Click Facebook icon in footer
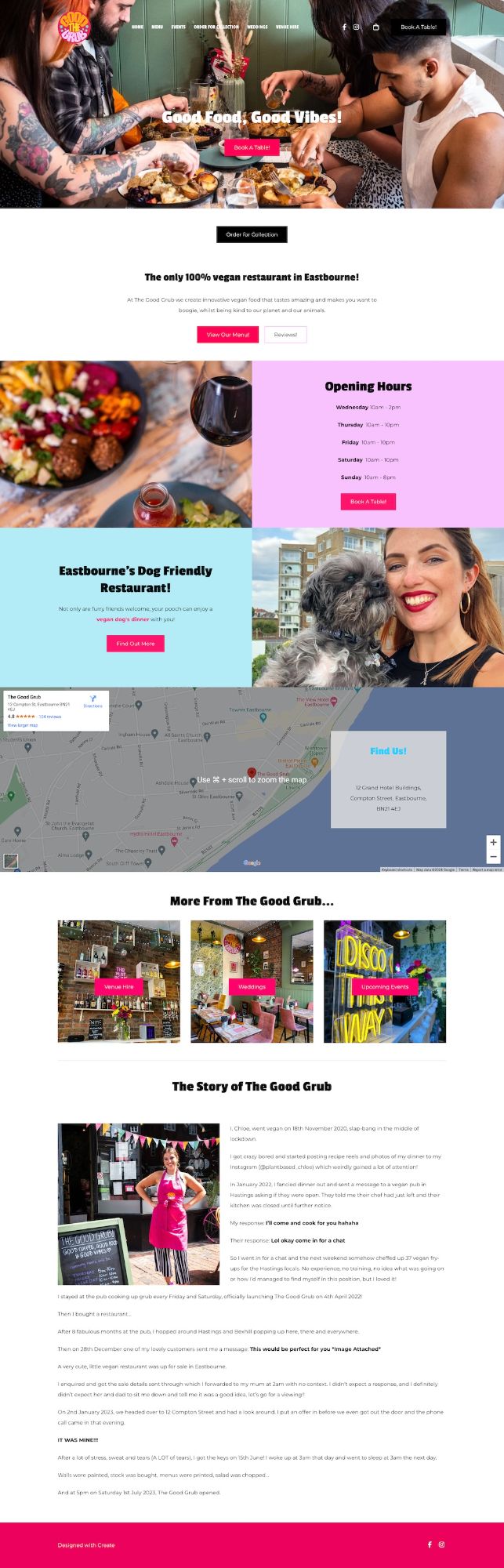Viewport: 504px width, 1568px height. [430, 1544]
